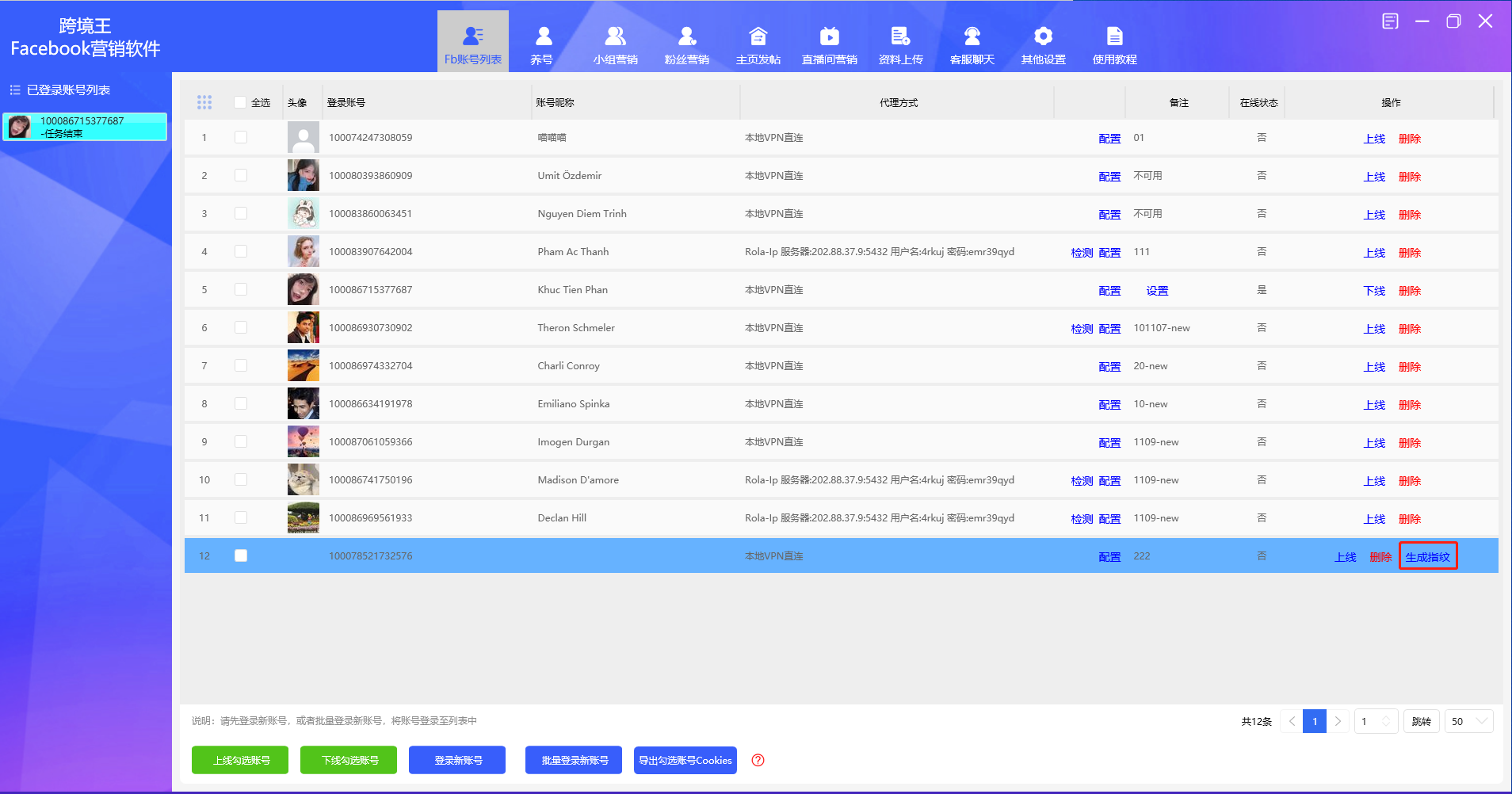This screenshot has width=1512, height=794.
Task: Open the 直播间营销 live room icon
Action: click(x=829, y=36)
